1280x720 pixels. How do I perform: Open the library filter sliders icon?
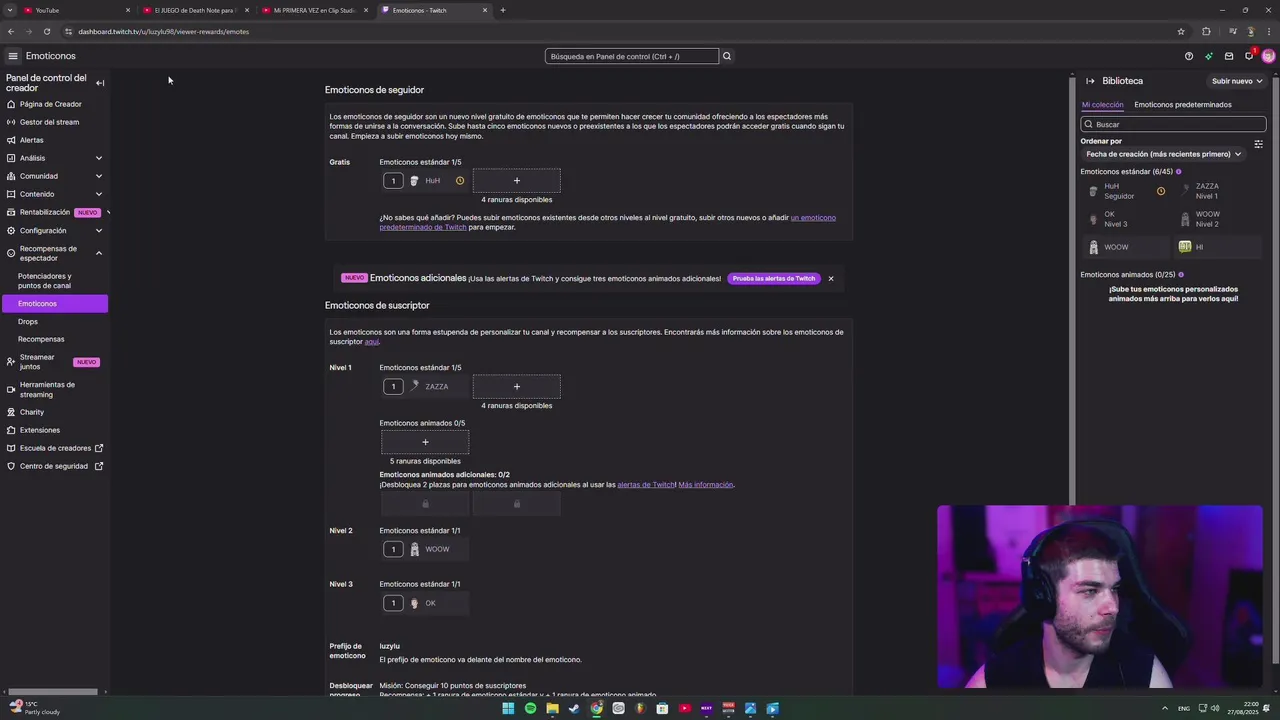(x=1258, y=145)
